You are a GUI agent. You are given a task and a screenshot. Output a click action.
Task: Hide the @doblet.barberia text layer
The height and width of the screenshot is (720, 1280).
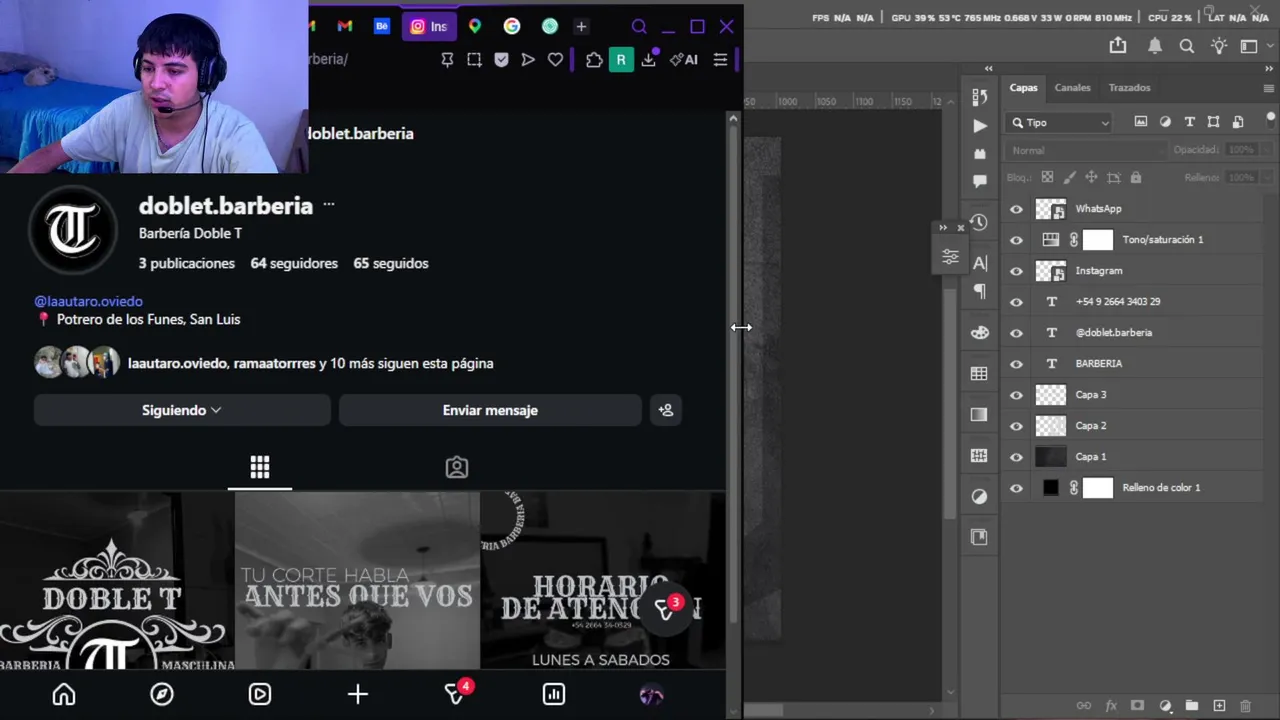point(1017,333)
